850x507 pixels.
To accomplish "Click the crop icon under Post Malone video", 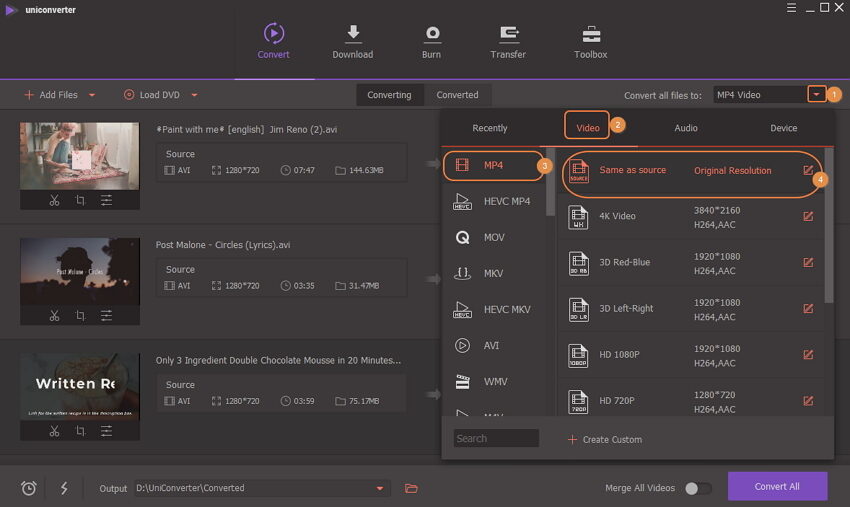I will pyautogui.click(x=80, y=316).
